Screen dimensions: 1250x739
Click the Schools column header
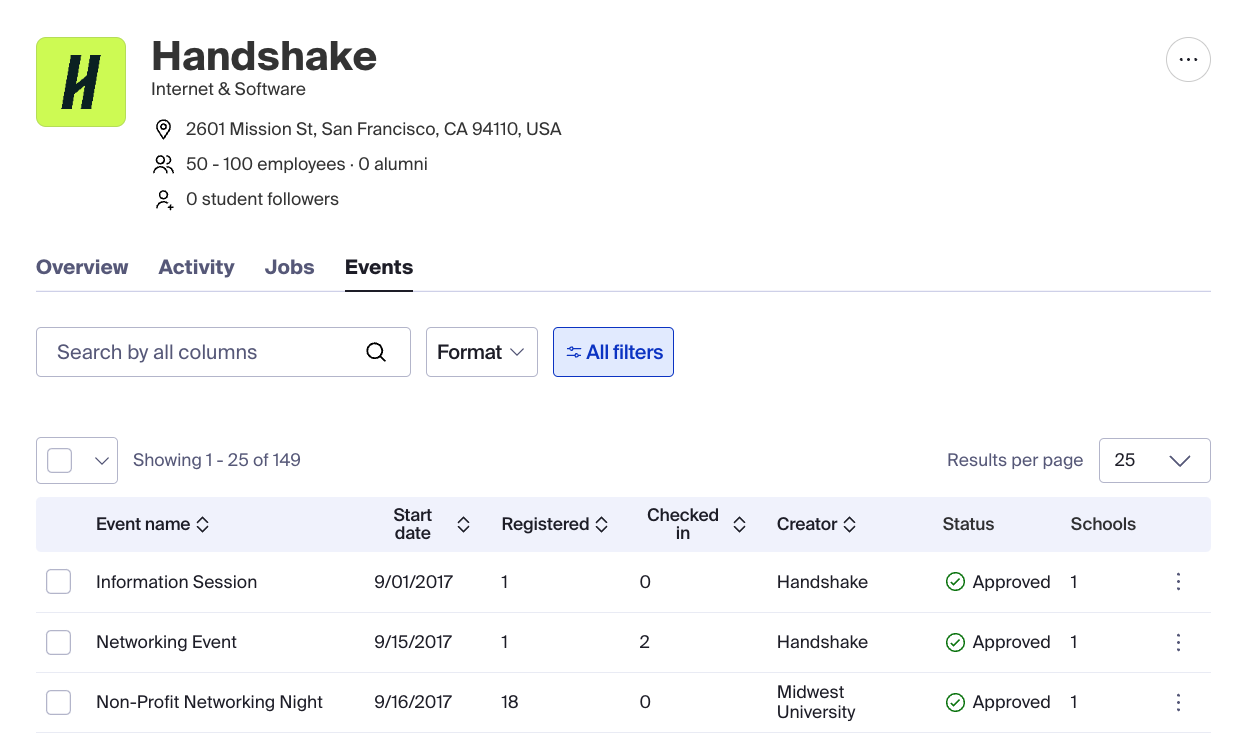click(1104, 524)
